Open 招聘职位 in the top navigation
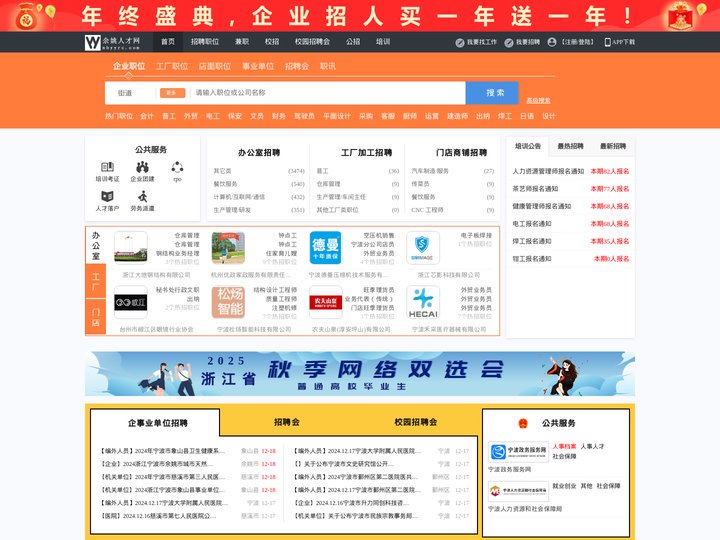720x540 pixels. (205, 42)
